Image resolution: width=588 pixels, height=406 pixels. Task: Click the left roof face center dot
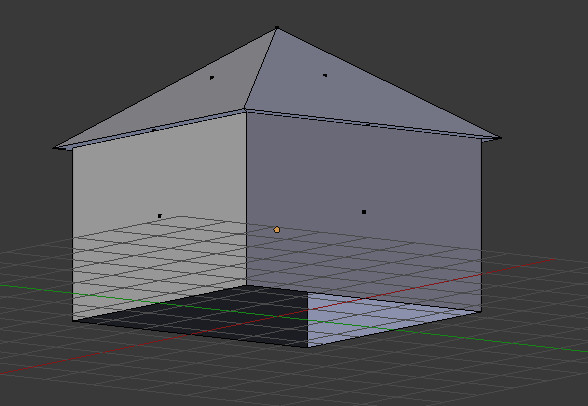(212, 78)
